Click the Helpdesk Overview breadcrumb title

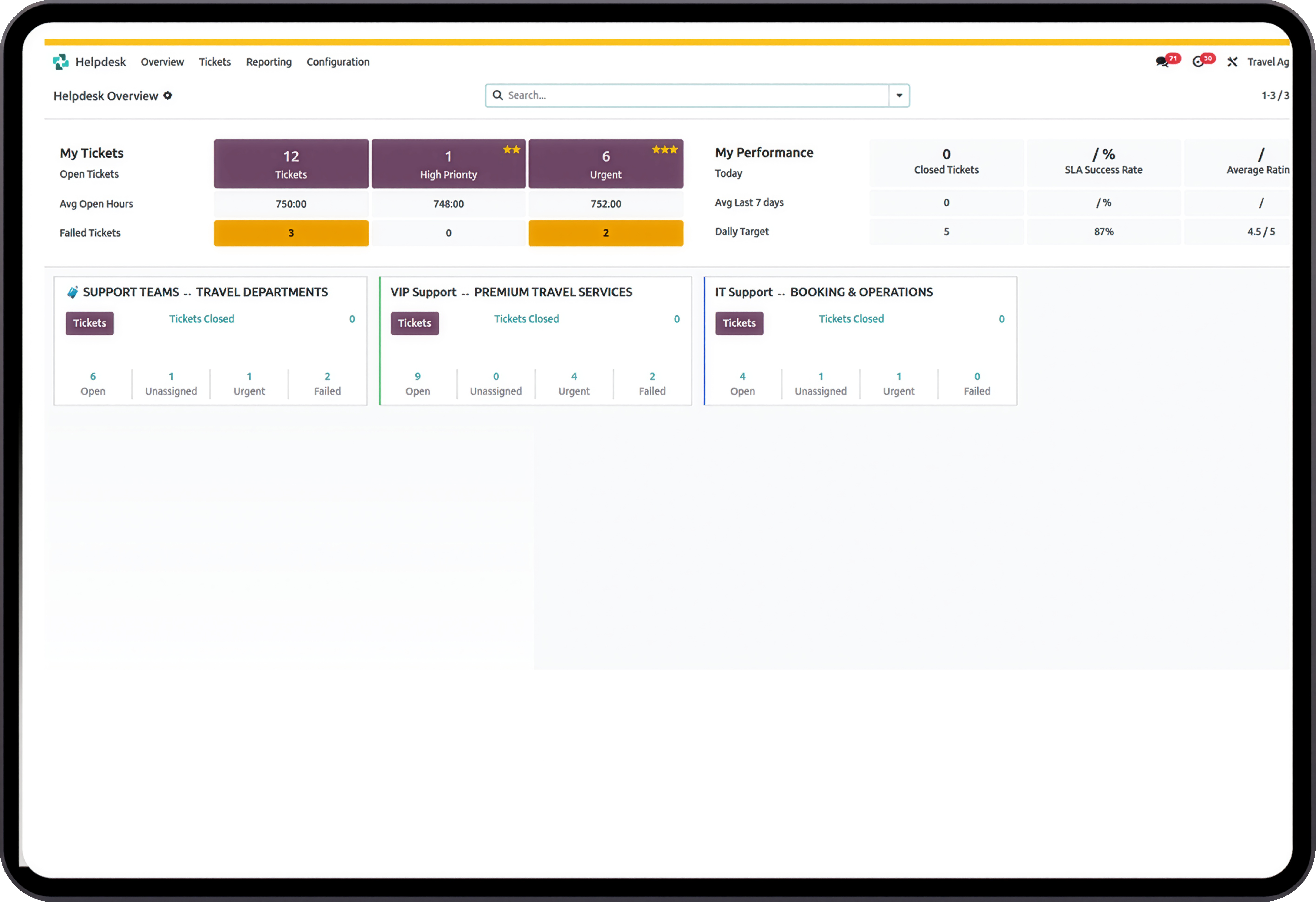(106, 96)
